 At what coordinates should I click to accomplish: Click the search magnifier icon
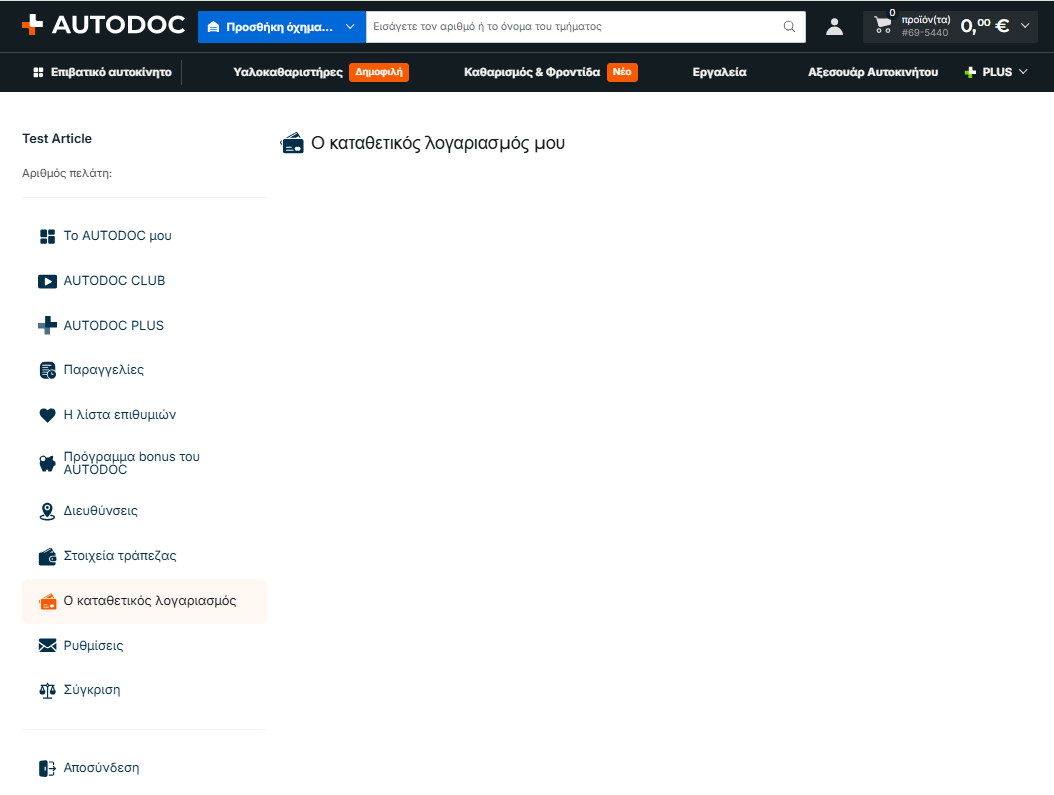click(x=789, y=27)
